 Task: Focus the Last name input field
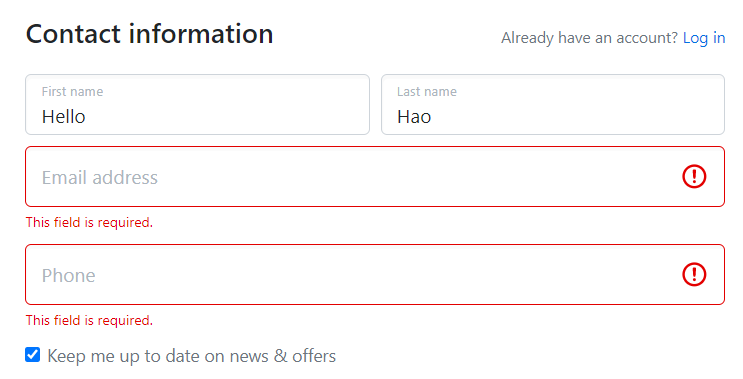coord(553,104)
